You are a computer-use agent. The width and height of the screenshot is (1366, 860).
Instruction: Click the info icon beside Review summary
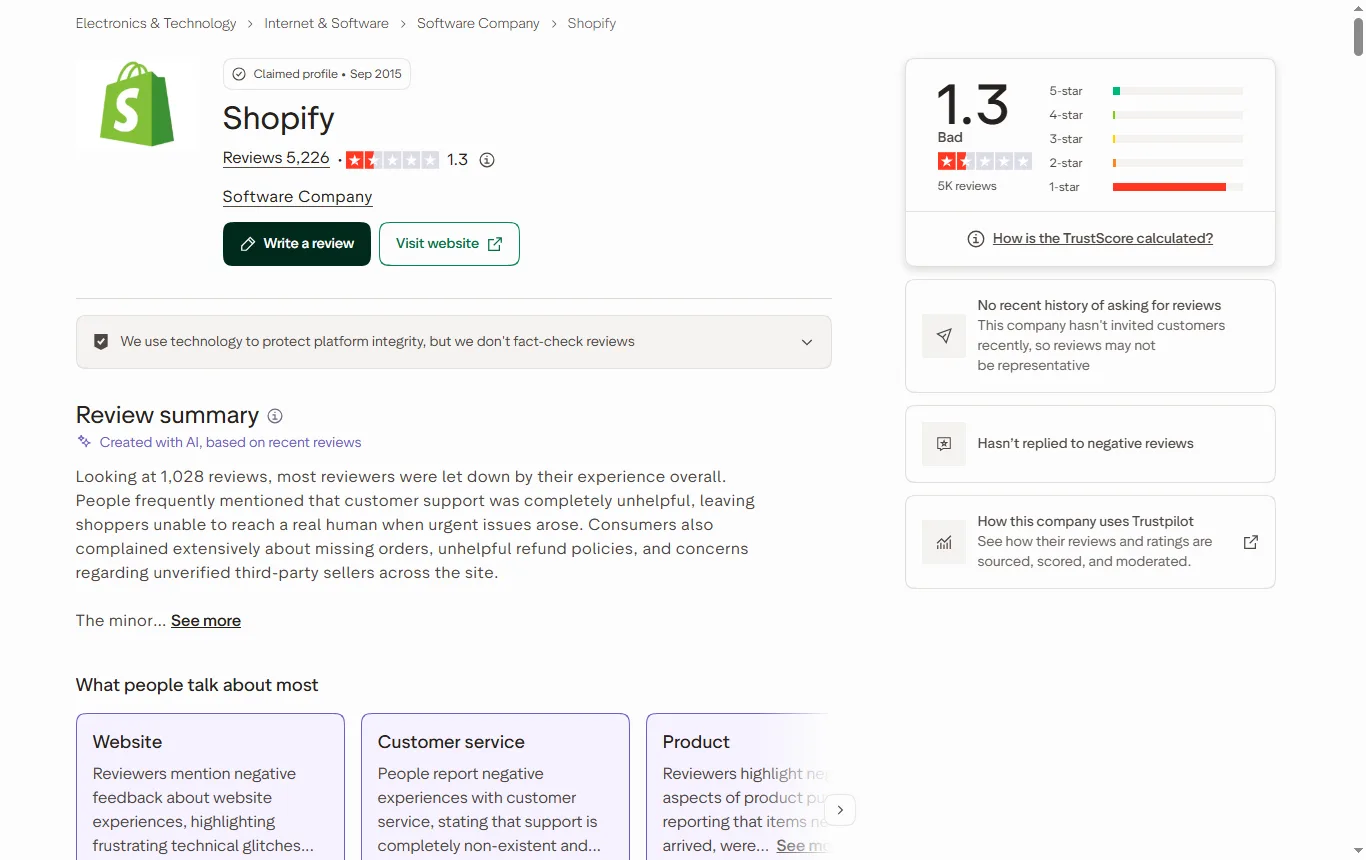pyautogui.click(x=275, y=416)
